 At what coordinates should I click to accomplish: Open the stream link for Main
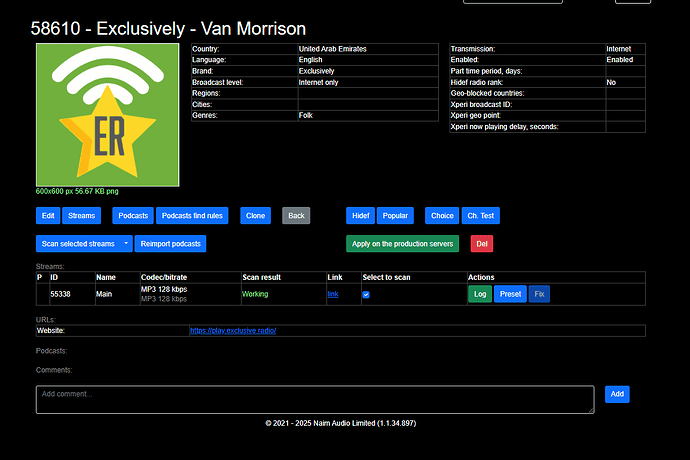(333, 294)
